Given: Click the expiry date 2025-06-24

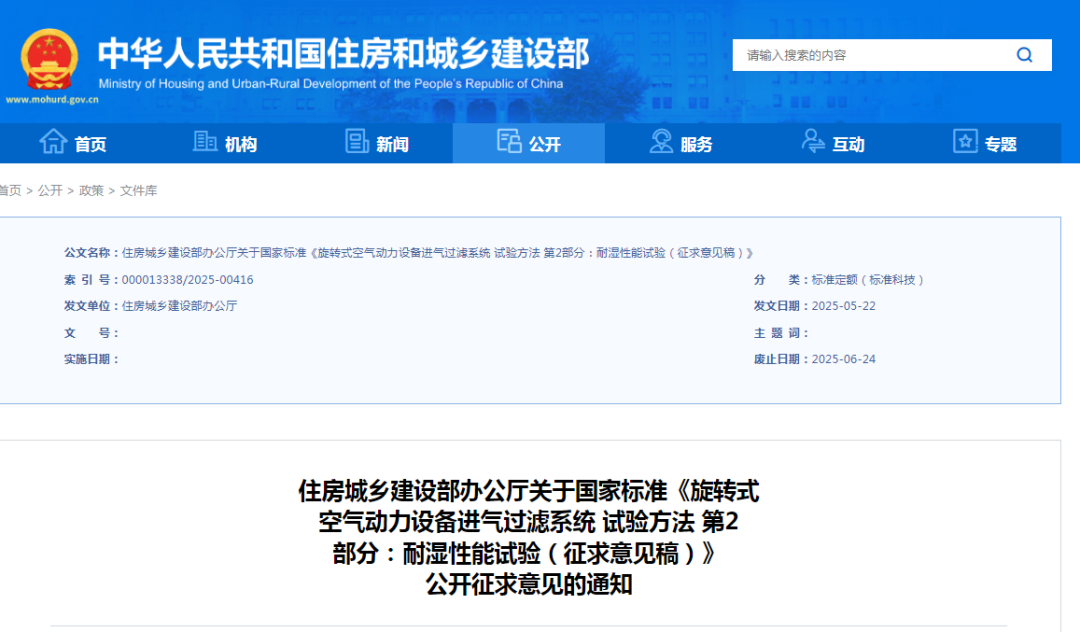Looking at the screenshot, I should pos(844,359).
